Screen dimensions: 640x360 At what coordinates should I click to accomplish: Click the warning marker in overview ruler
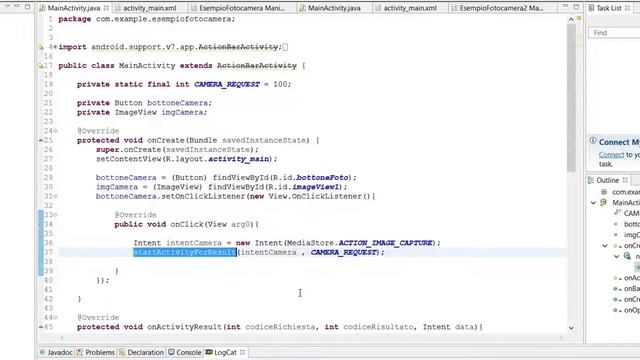click(x=579, y=19)
